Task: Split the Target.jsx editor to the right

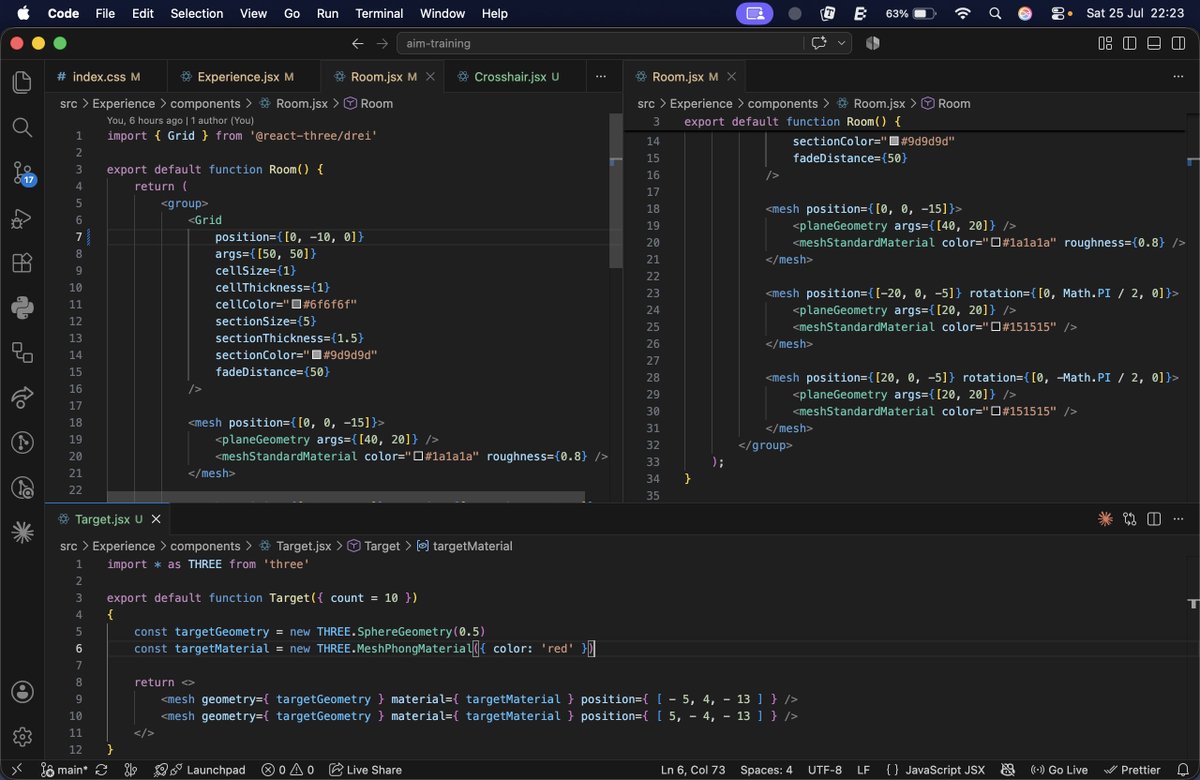Action: click(1154, 519)
